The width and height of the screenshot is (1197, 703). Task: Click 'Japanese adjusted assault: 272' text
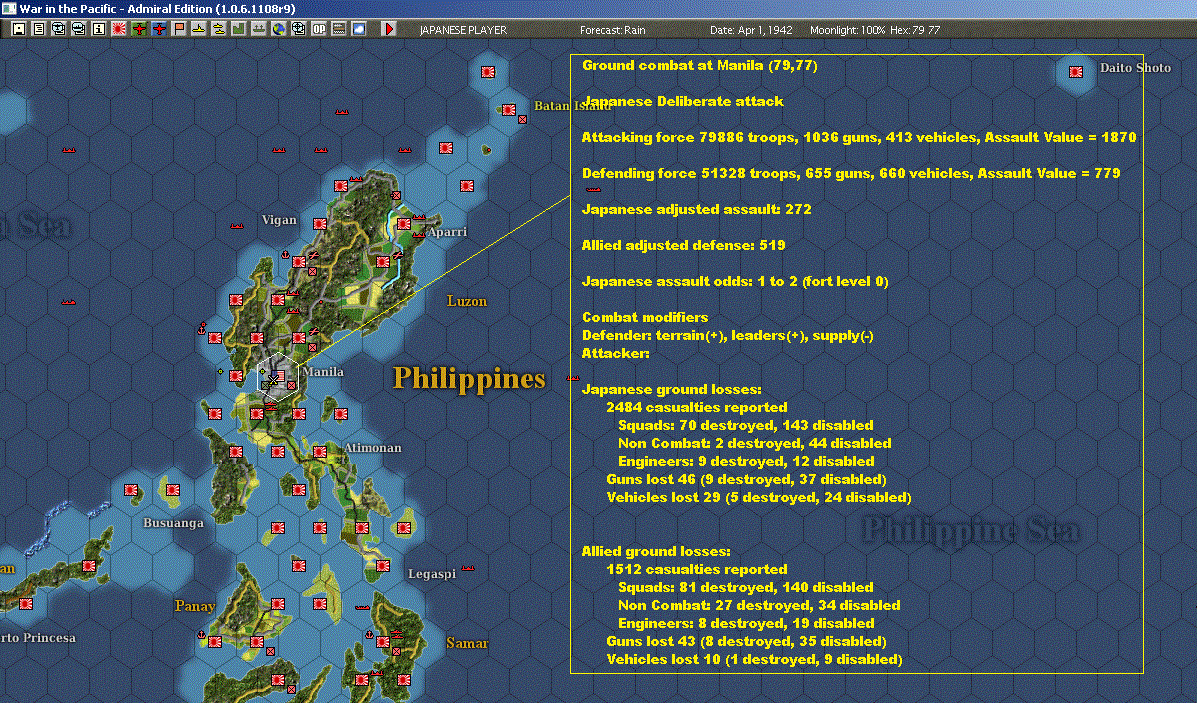point(696,209)
